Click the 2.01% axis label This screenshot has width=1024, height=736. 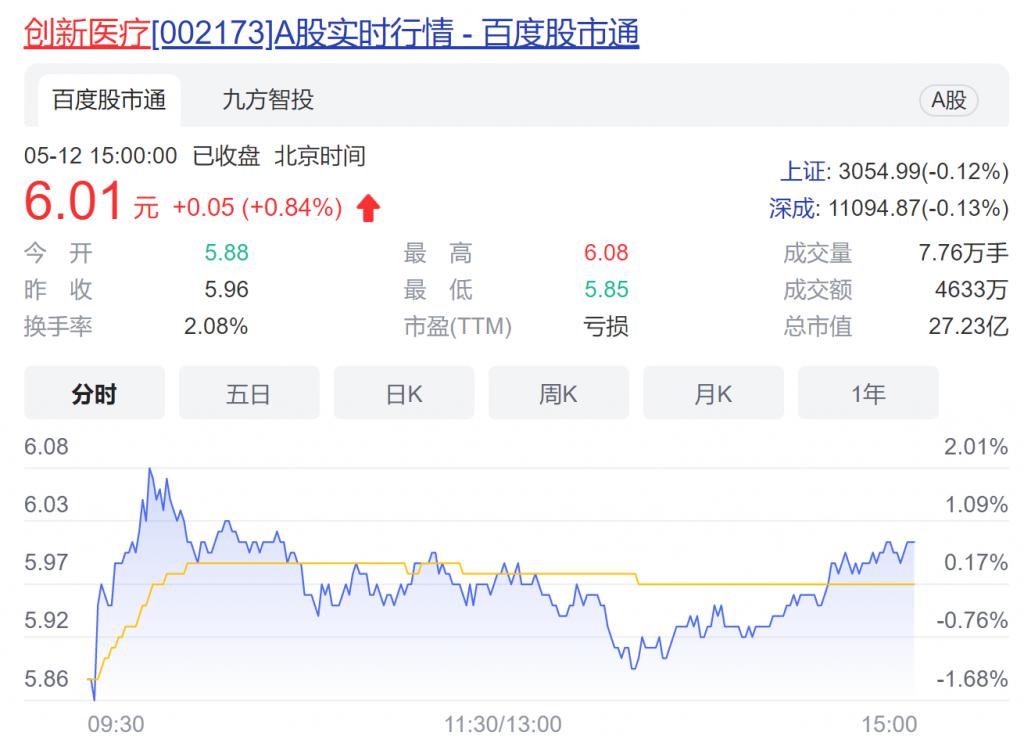976,447
